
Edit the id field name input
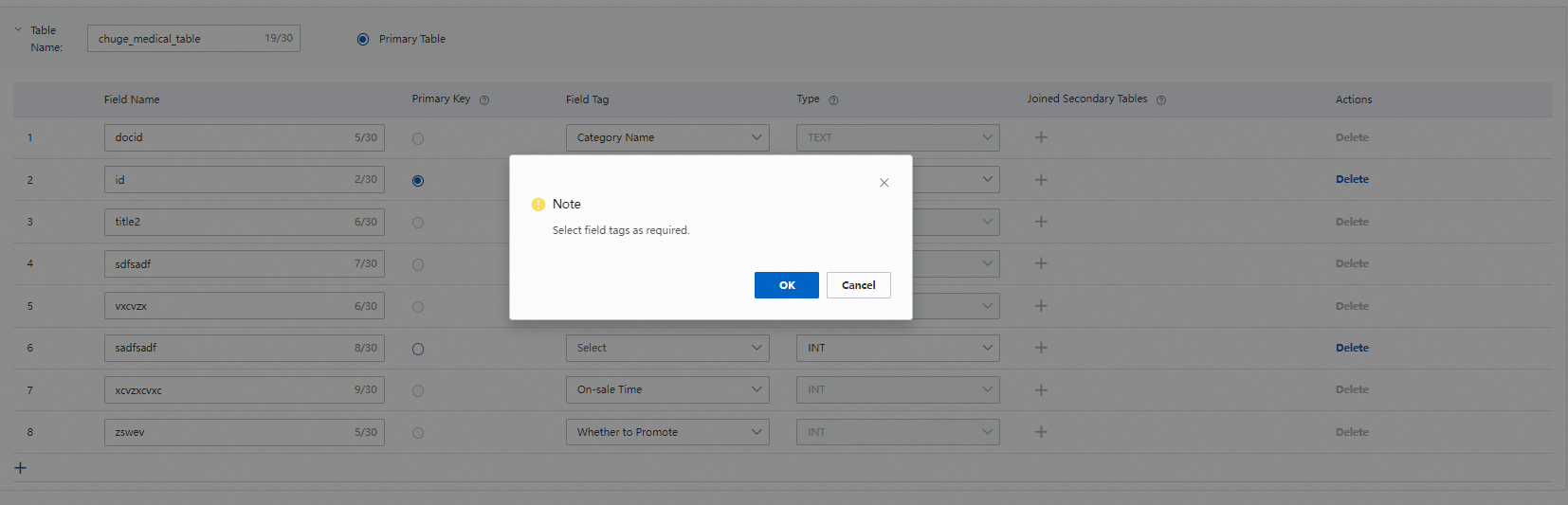point(245,179)
